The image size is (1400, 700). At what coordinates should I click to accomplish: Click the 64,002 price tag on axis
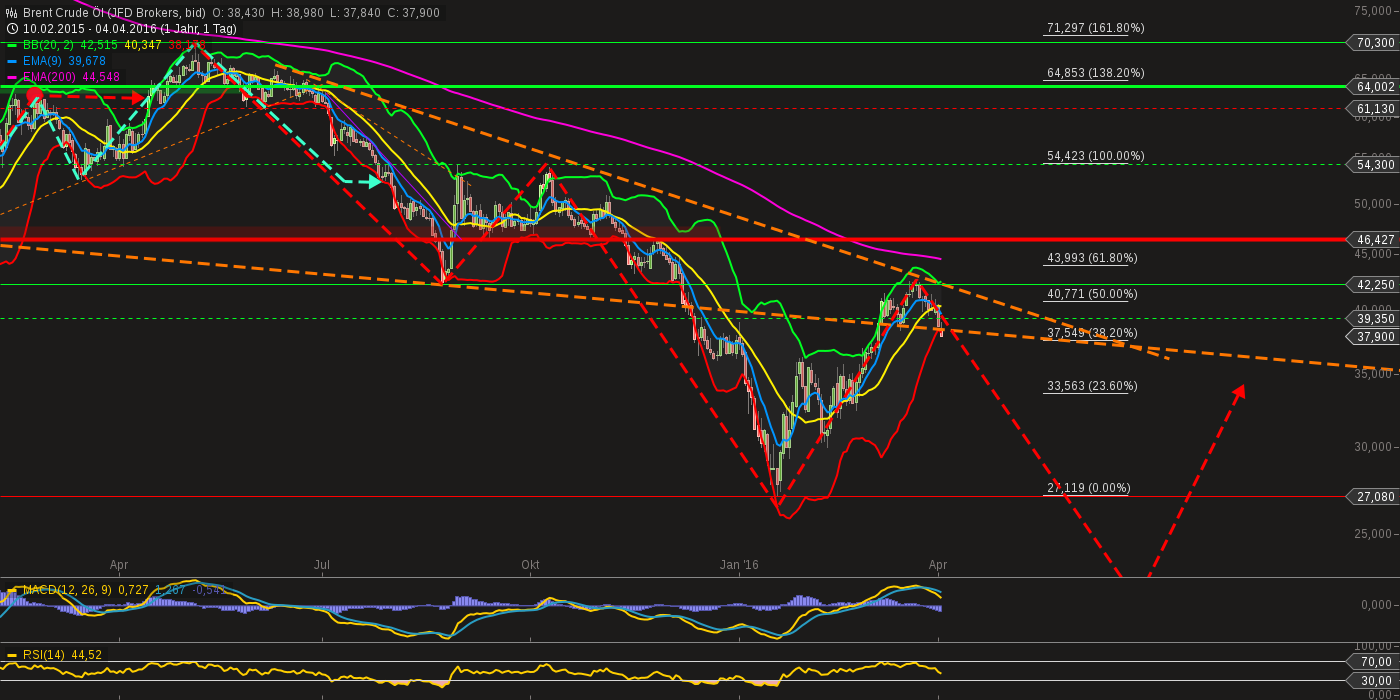click(x=1373, y=87)
